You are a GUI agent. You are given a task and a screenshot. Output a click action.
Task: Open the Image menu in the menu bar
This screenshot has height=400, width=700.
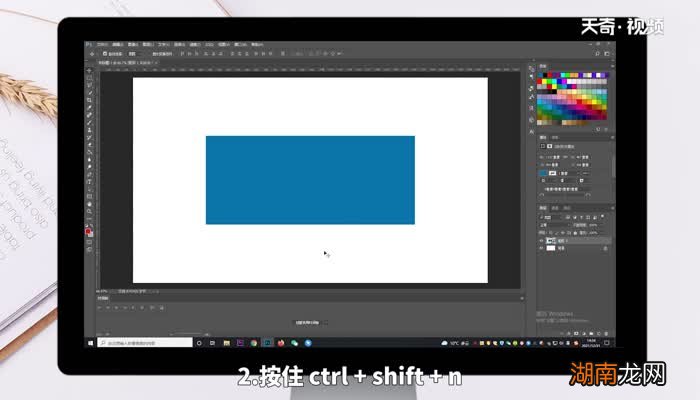[x=132, y=45]
